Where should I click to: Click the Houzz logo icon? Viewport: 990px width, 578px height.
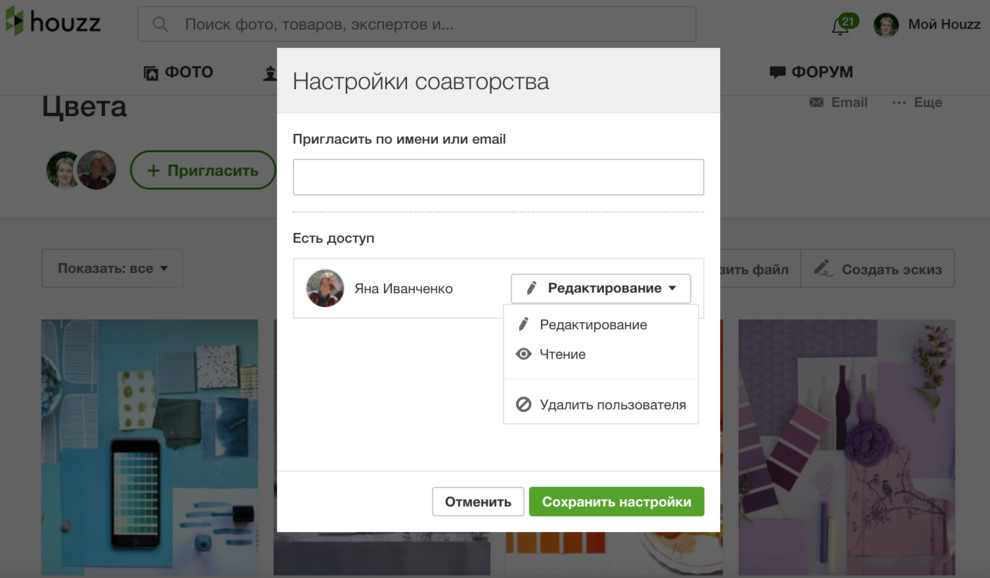click(16, 22)
